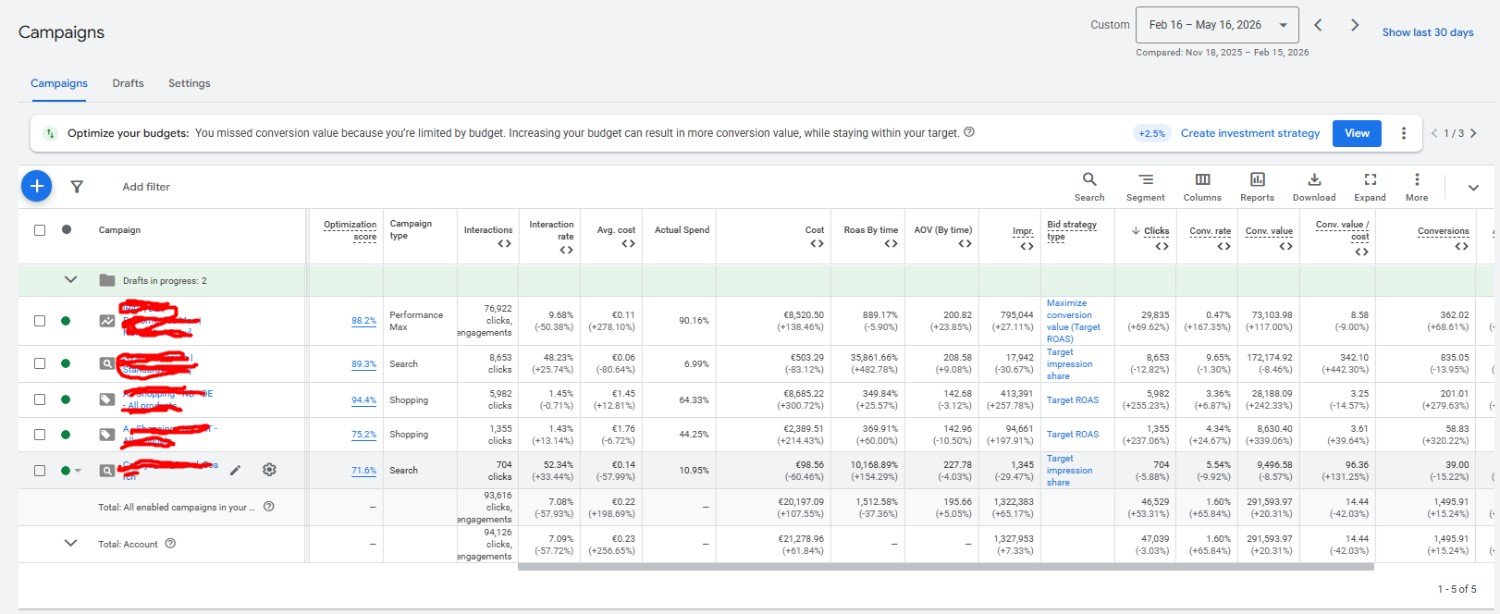
Task: Open the Search magnifier tool
Action: pyautogui.click(x=1089, y=186)
